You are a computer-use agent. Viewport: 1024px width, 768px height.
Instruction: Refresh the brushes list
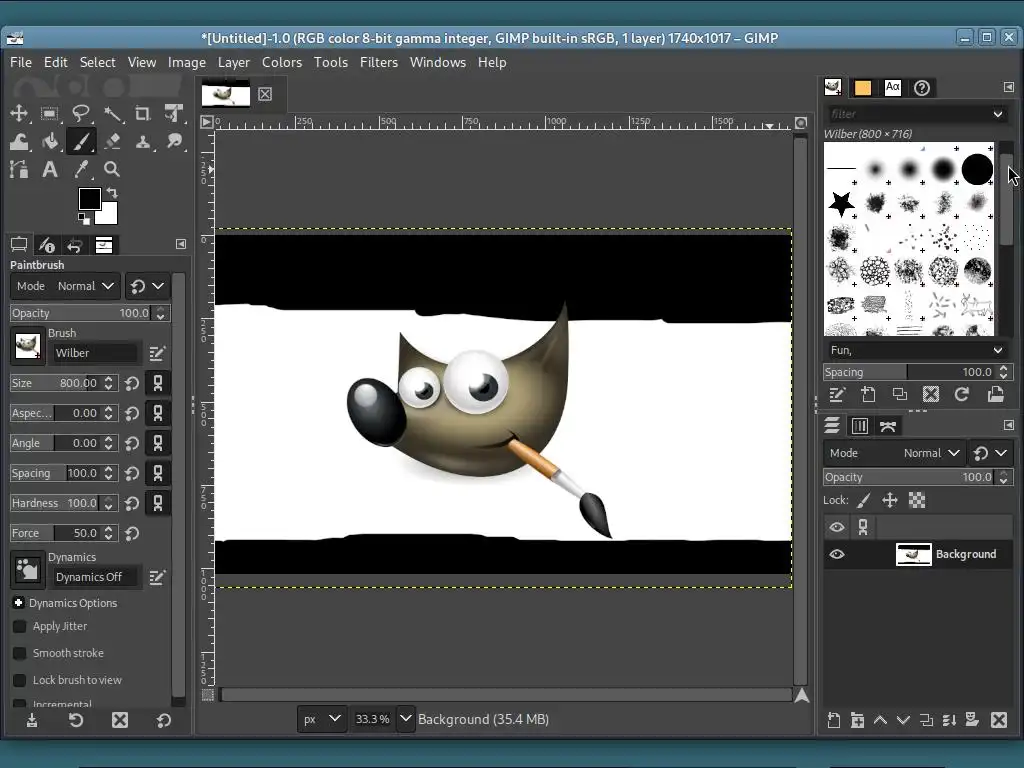(962, 394)
